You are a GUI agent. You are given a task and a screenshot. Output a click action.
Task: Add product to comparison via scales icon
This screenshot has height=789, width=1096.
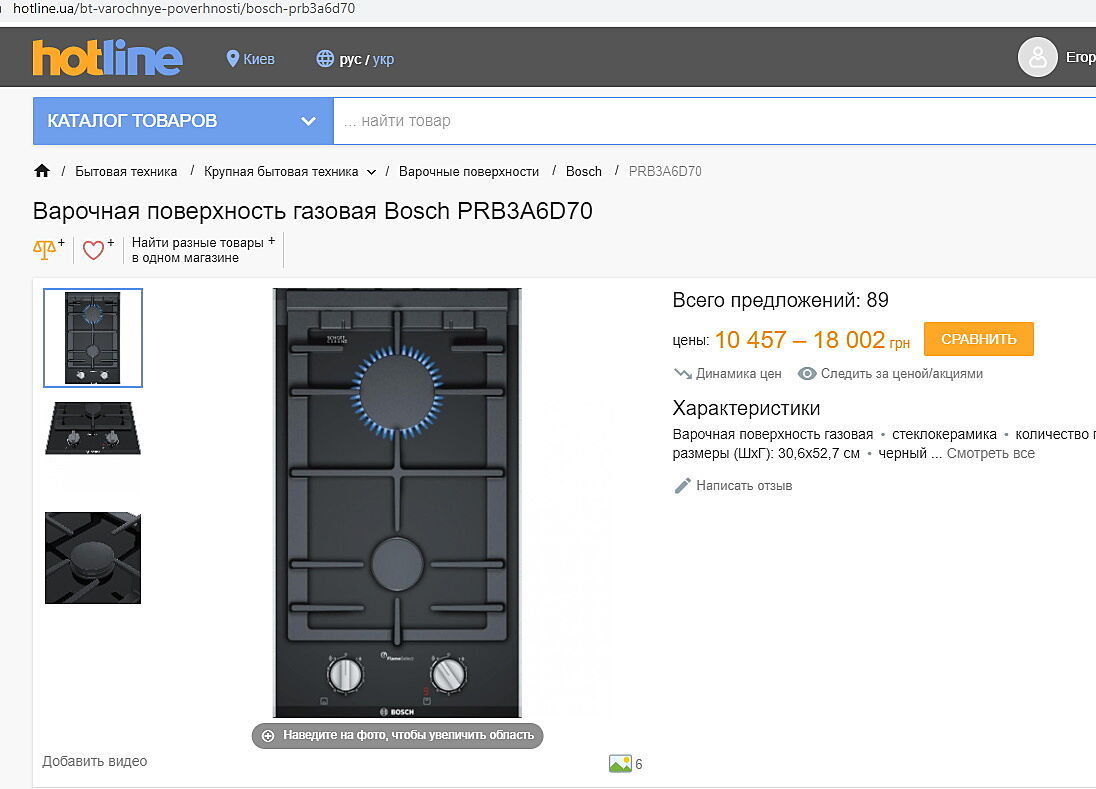tap(46, 250)
